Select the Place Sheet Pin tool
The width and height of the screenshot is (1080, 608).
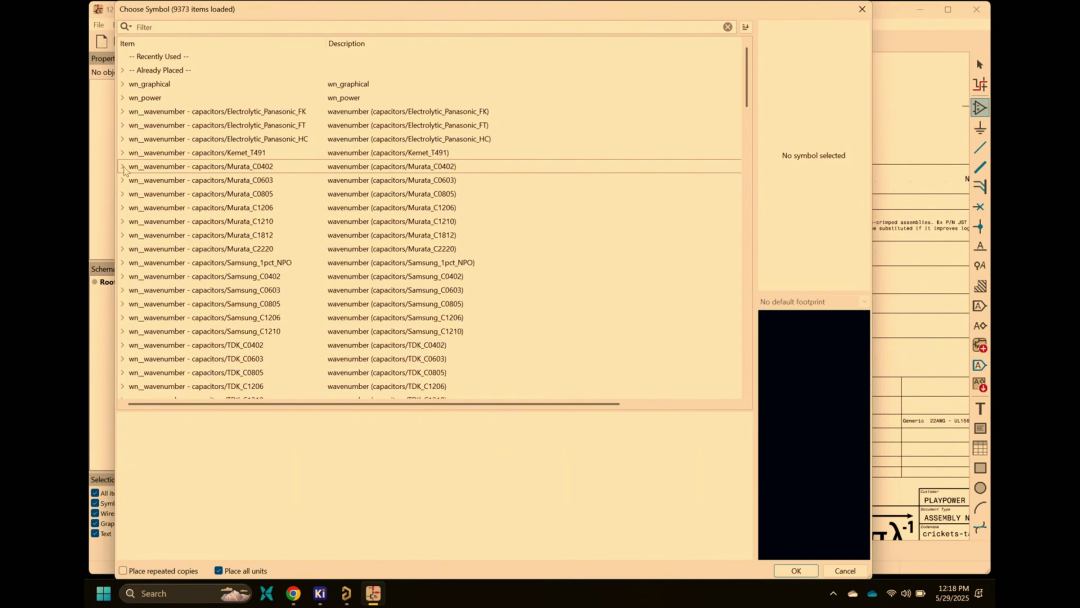(x=979, y=365)
